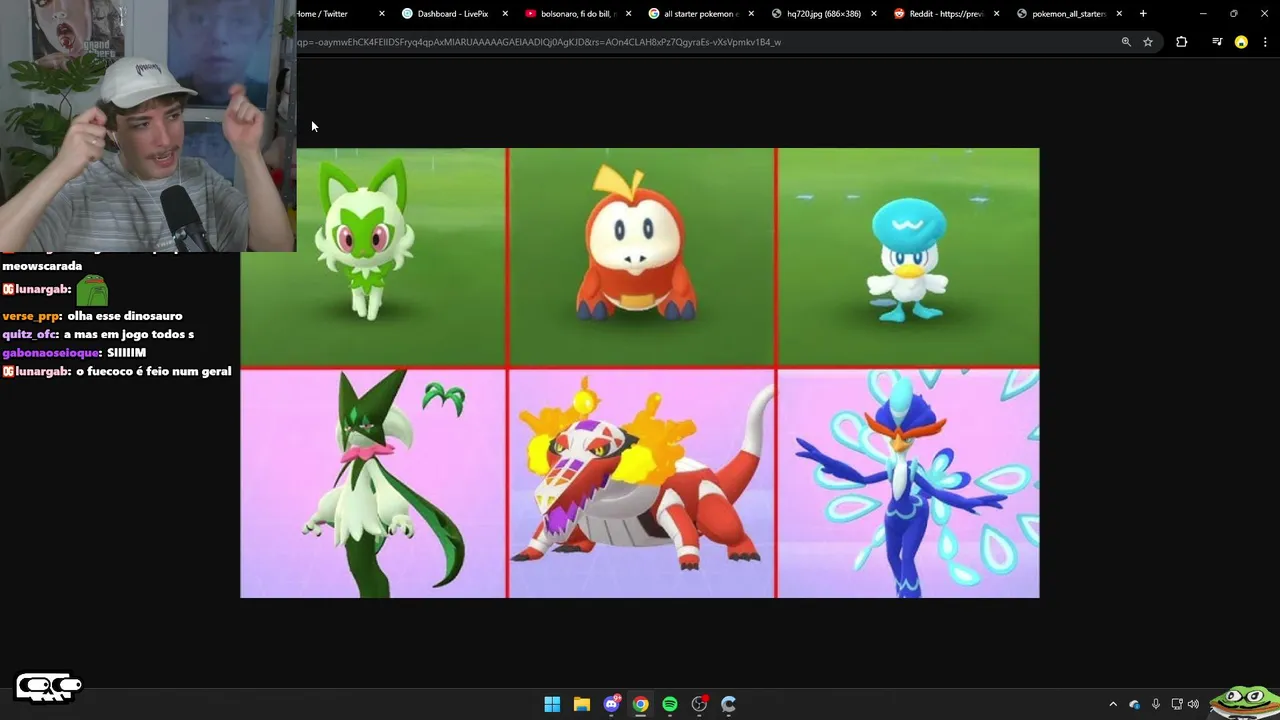This screenshot has height=720, width=1280.
Task: Click the browser address bar URL
Action: coord(538,42)
